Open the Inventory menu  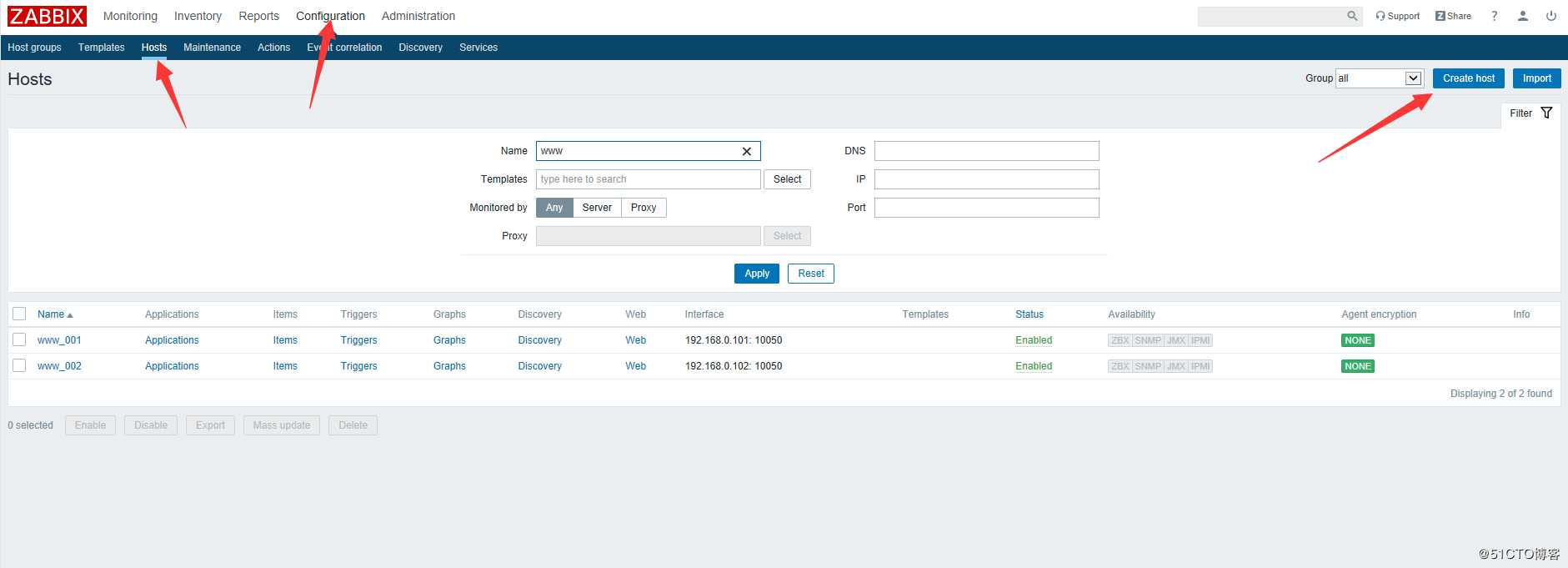[198, 16]
